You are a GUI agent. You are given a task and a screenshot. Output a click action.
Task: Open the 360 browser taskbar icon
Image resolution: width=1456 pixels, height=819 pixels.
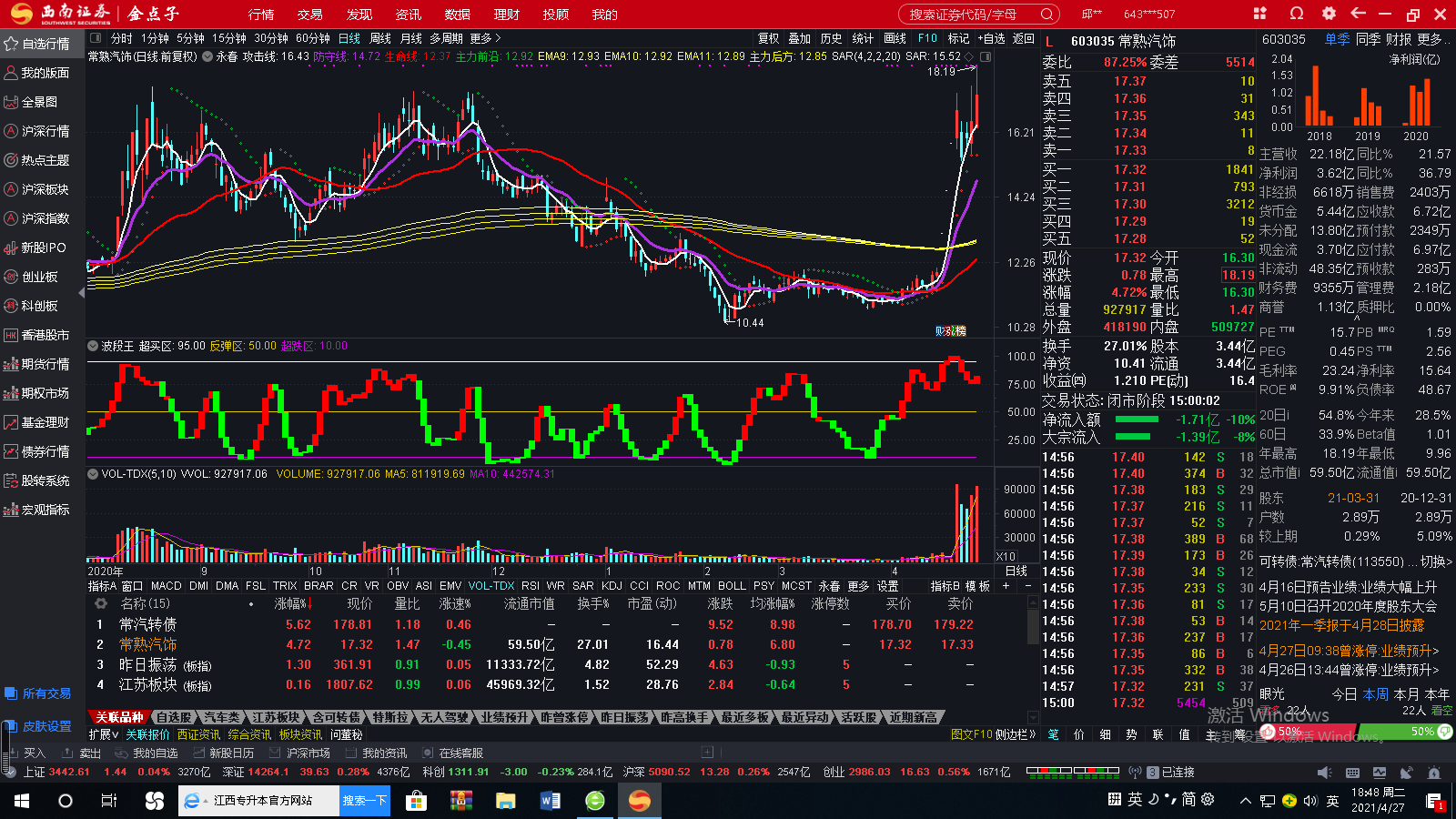595,801
